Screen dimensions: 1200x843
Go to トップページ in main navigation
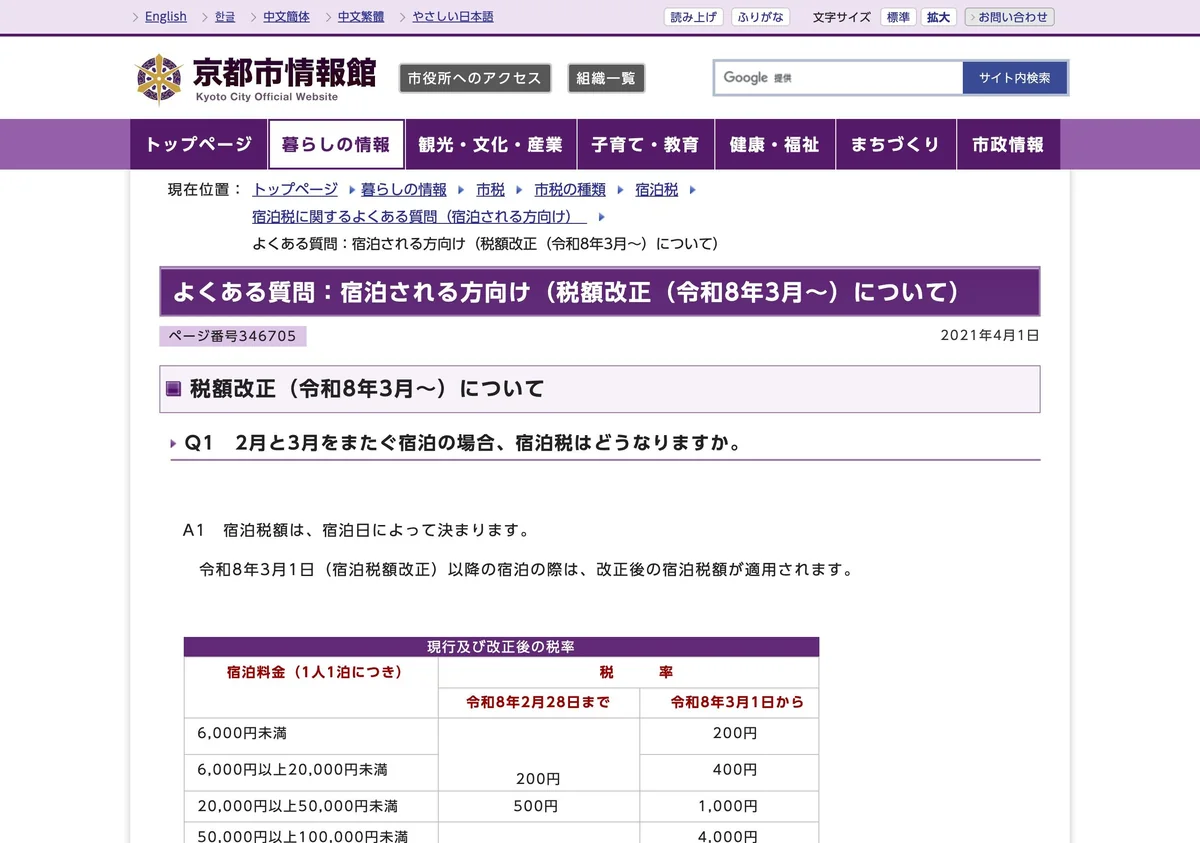coord(199,145)
